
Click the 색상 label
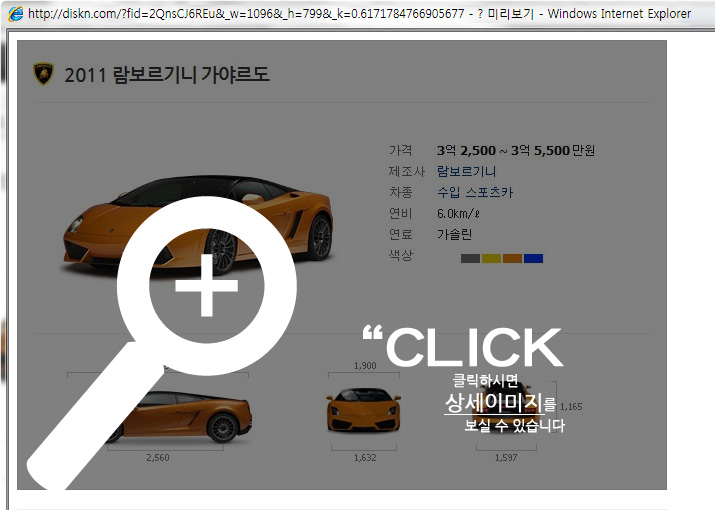point(400,255)
